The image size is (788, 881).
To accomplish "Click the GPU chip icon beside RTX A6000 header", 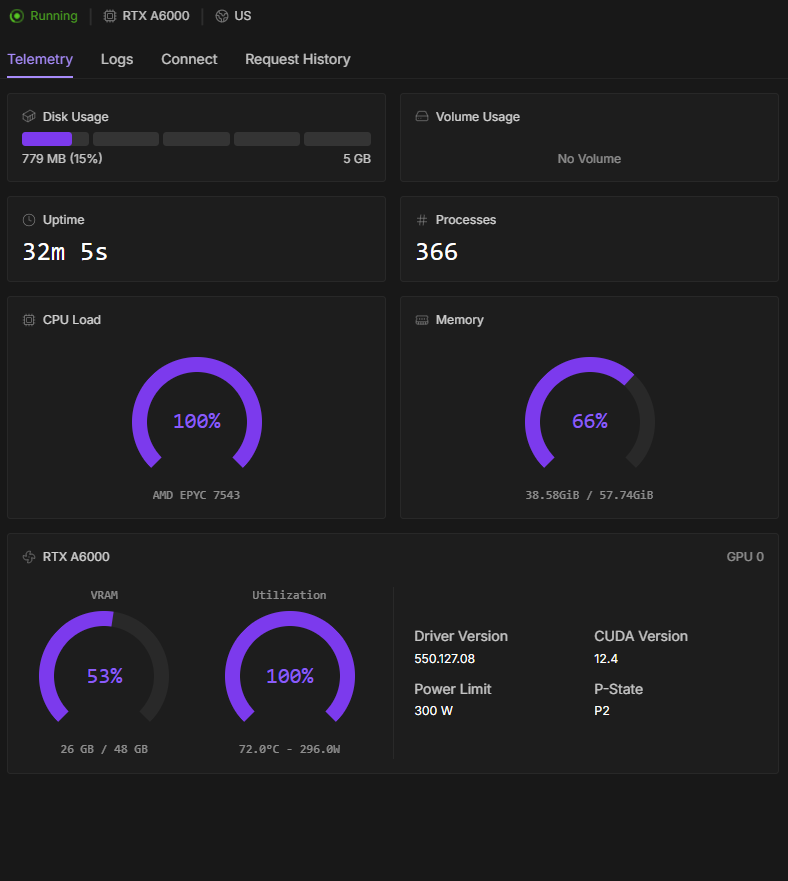I will click(x=110, y=16).
